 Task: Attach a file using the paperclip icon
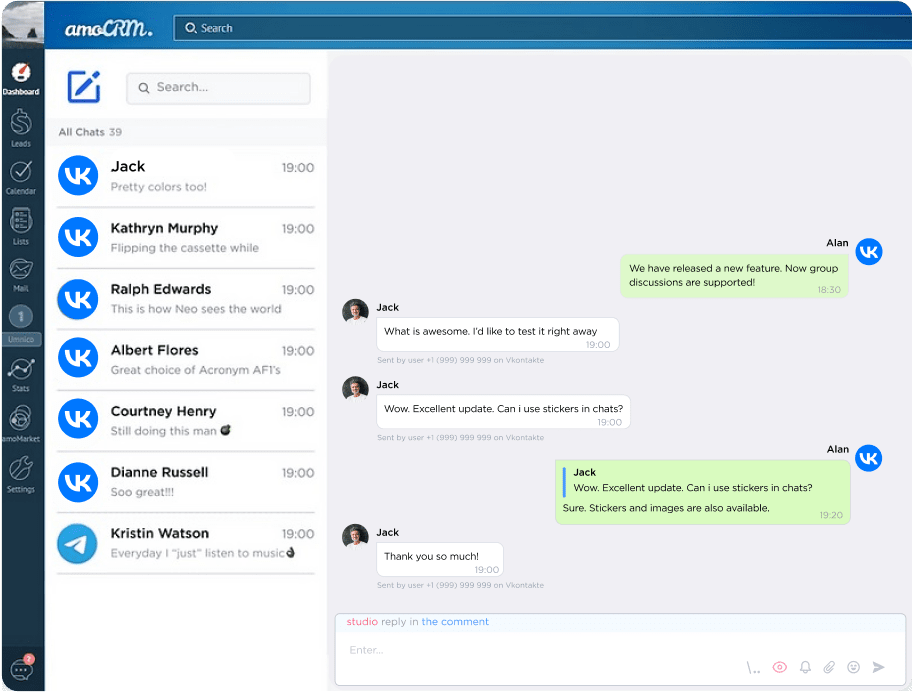[x=829, y=667]
